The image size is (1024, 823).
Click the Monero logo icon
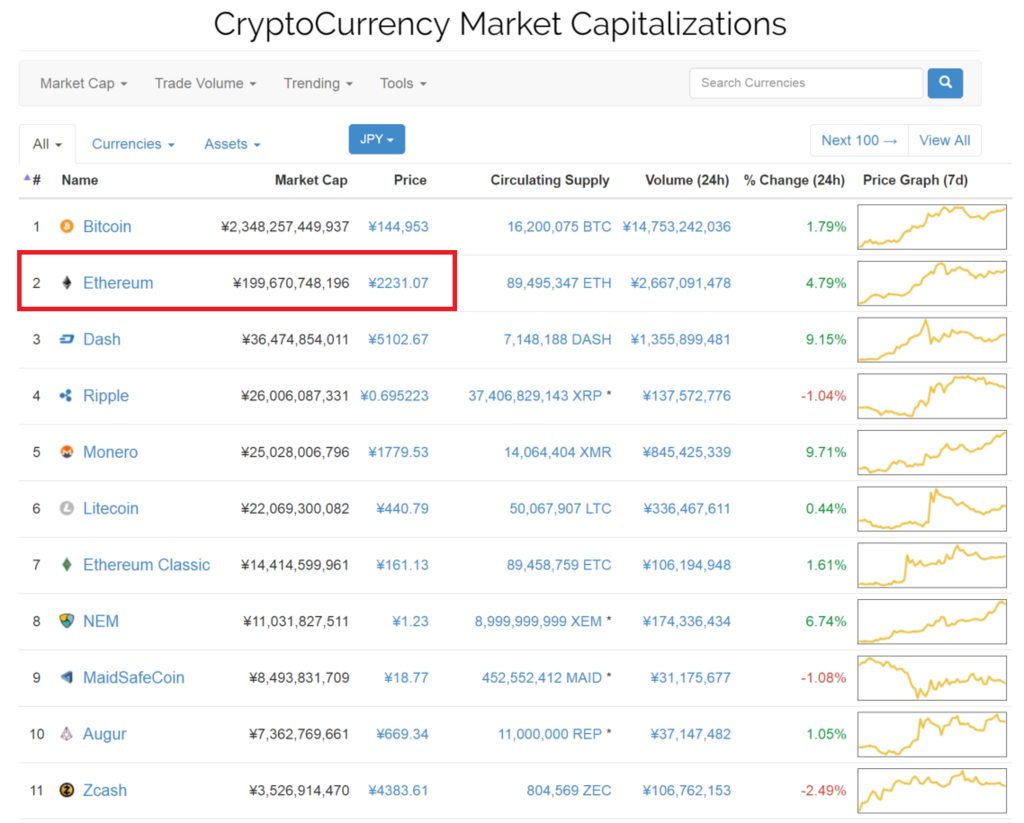67,452
